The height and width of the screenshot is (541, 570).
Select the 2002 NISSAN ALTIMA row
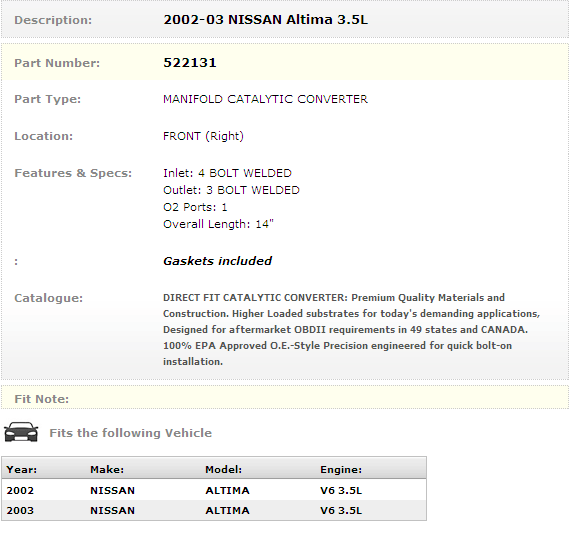click(214, 490)
